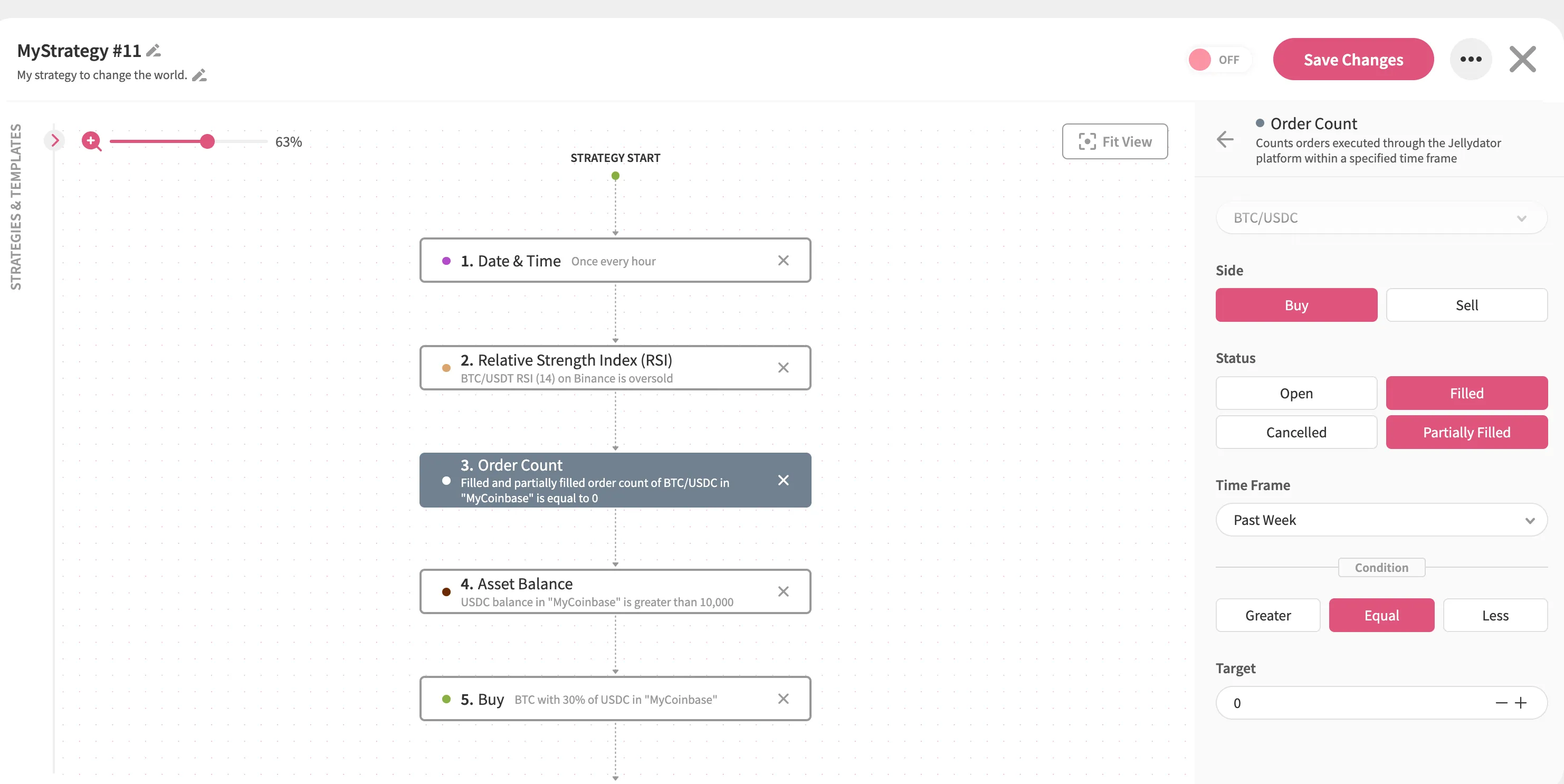Toggle the strategy ON/OFF switch
Viewport: 1564px width, 784px height.
tap(1218, 60)
